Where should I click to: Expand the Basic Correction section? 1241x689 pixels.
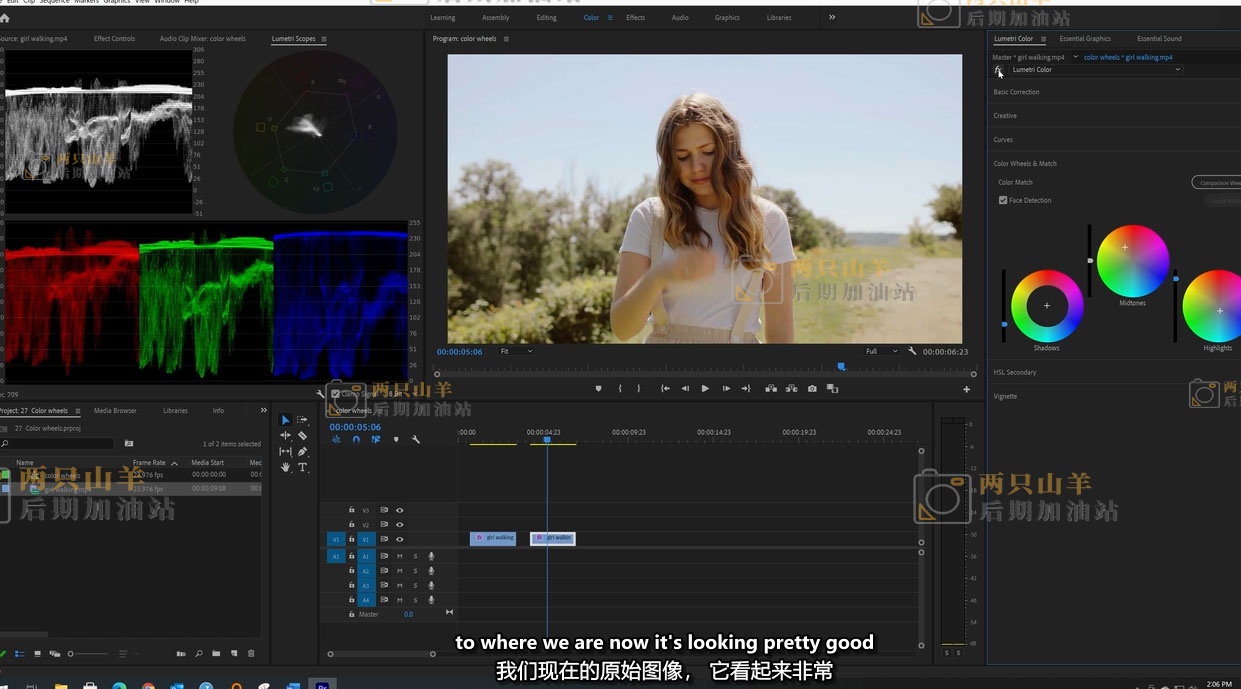pyautogui.click(x=1016, y=92)
